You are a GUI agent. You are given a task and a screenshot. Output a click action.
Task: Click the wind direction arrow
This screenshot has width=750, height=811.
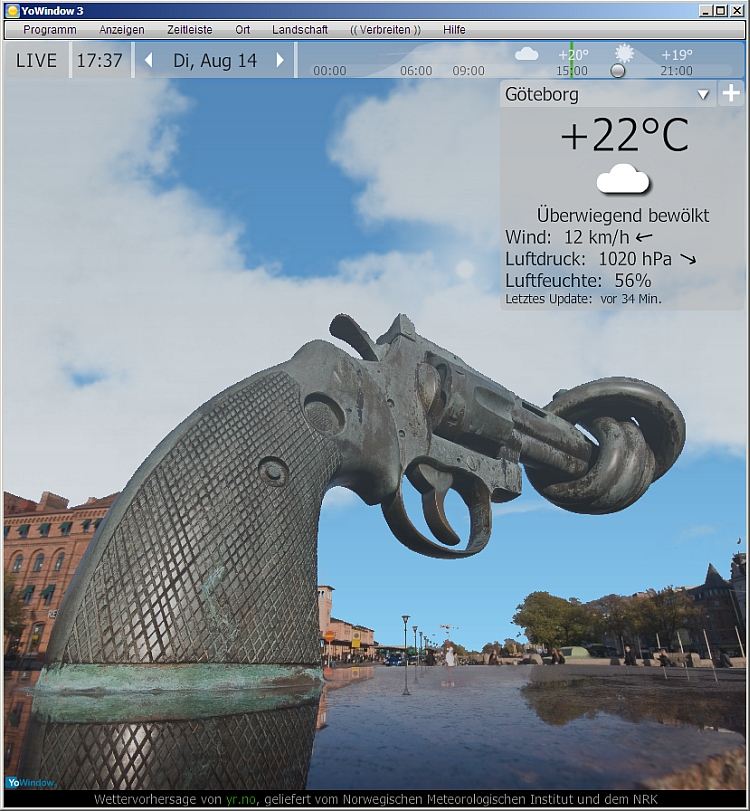[x=644, y=237]
